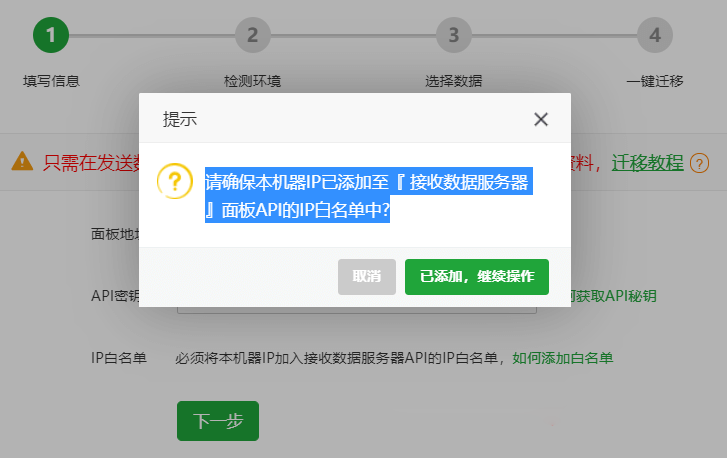Select the 一键迁移 step label

655,81
